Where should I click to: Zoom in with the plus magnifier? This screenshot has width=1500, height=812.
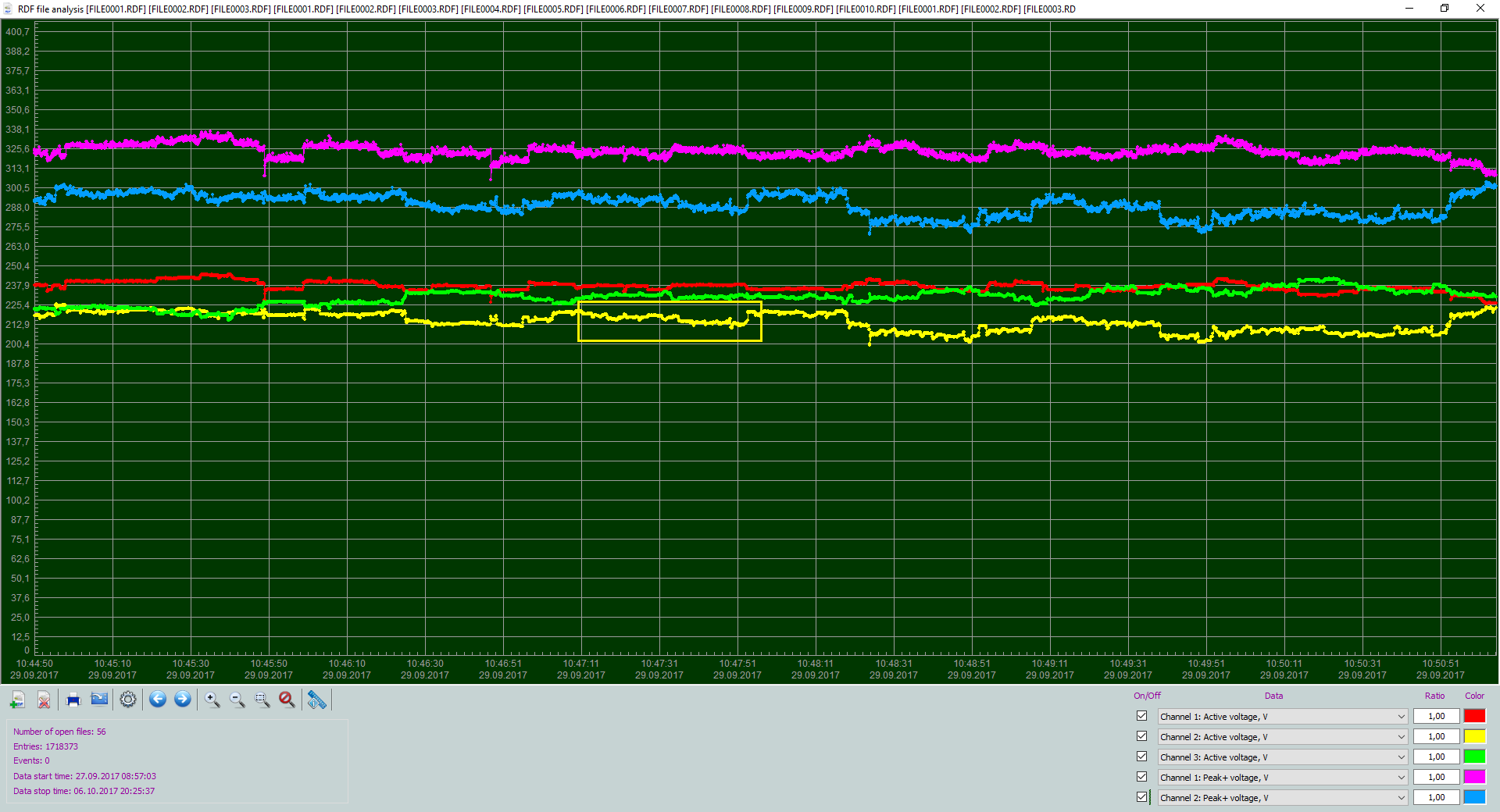212,700
